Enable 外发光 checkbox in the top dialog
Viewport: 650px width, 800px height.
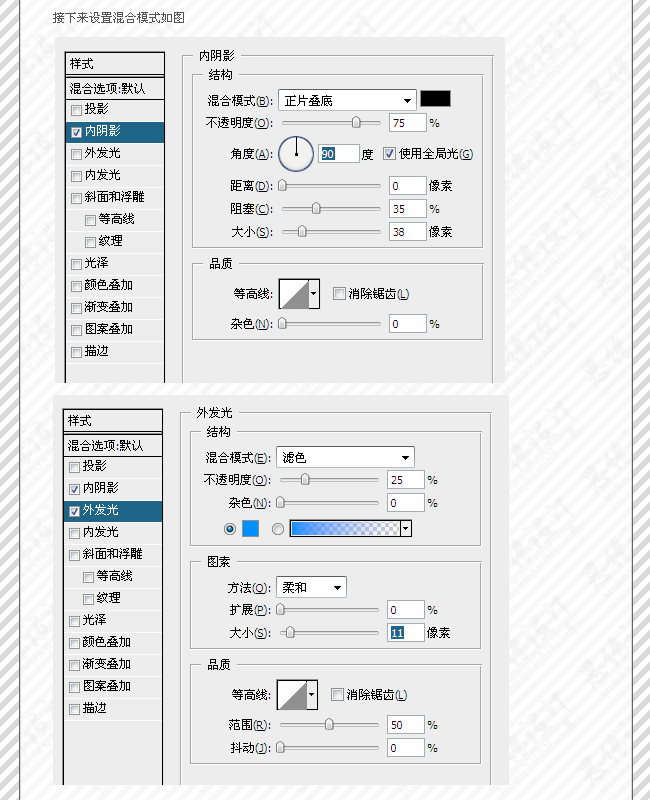coord(77,154)
